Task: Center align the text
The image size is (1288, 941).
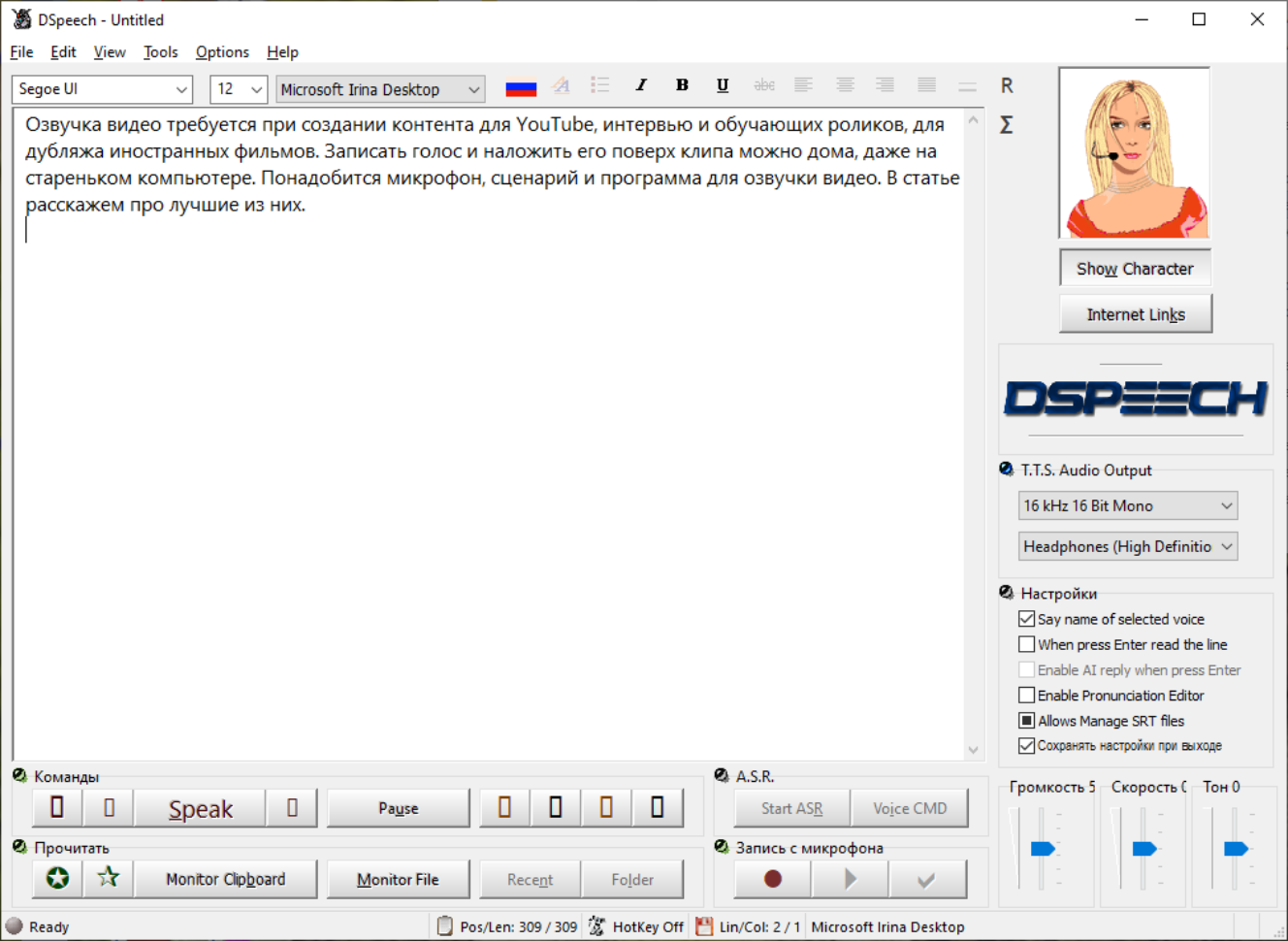Action: click(x=846, y=85)
